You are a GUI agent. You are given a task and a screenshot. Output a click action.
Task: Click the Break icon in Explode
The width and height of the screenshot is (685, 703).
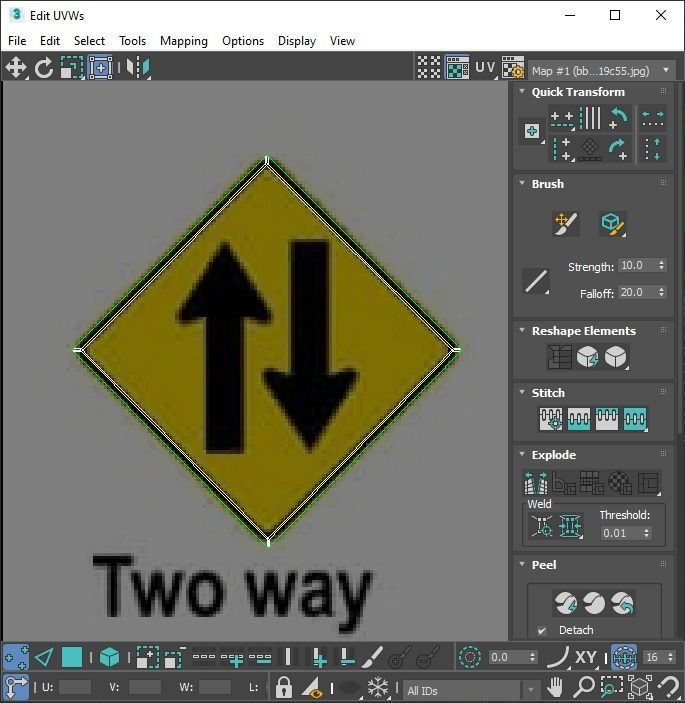point(536,483)
